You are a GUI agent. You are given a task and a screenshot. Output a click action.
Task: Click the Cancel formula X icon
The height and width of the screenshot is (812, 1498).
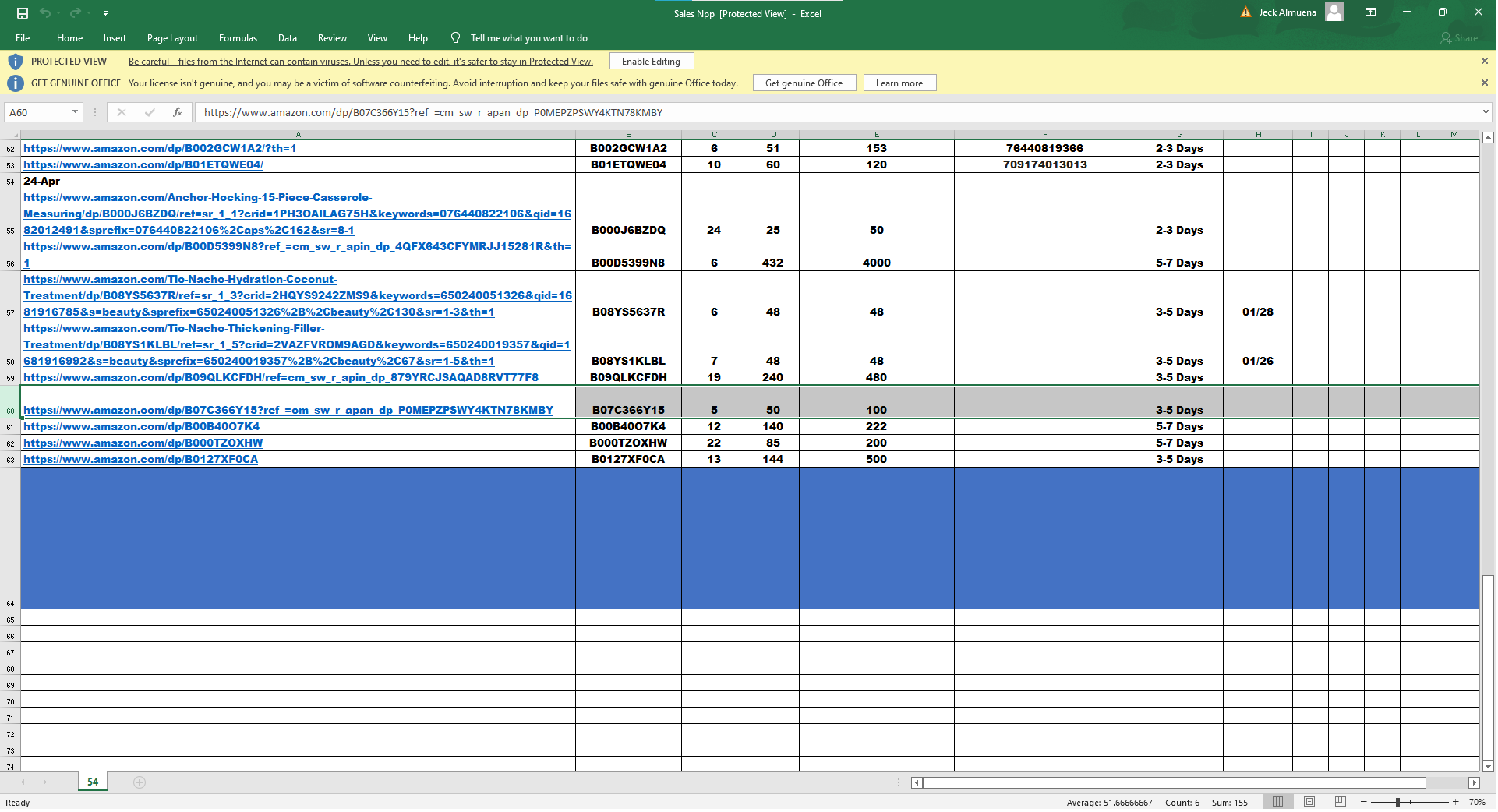pyautogui.click(x=122, y=113)
